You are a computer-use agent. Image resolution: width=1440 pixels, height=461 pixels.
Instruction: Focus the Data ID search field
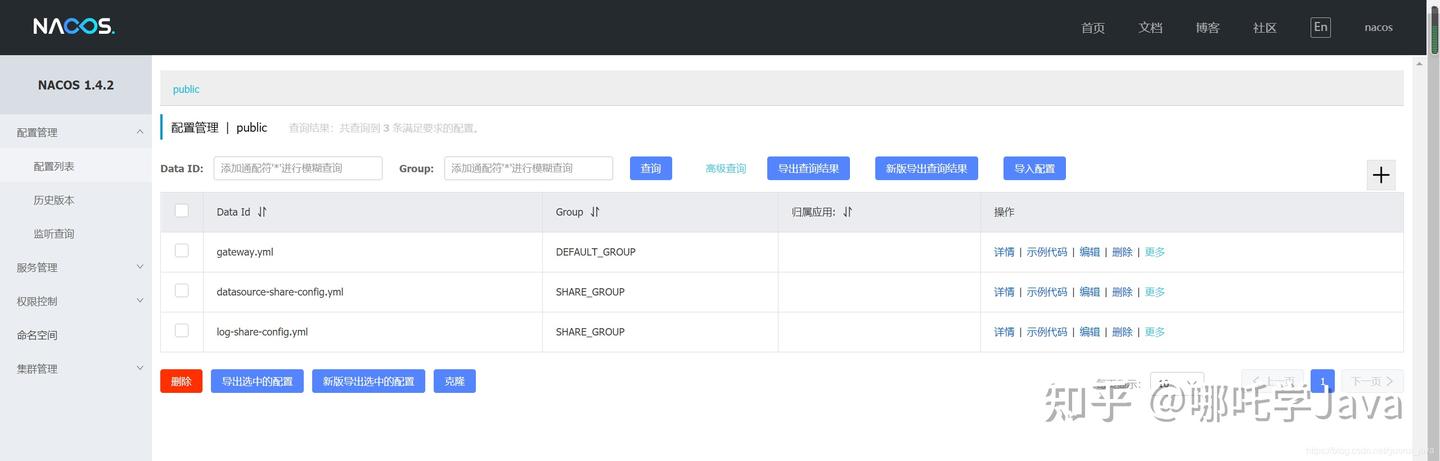(x=298, y=168)
